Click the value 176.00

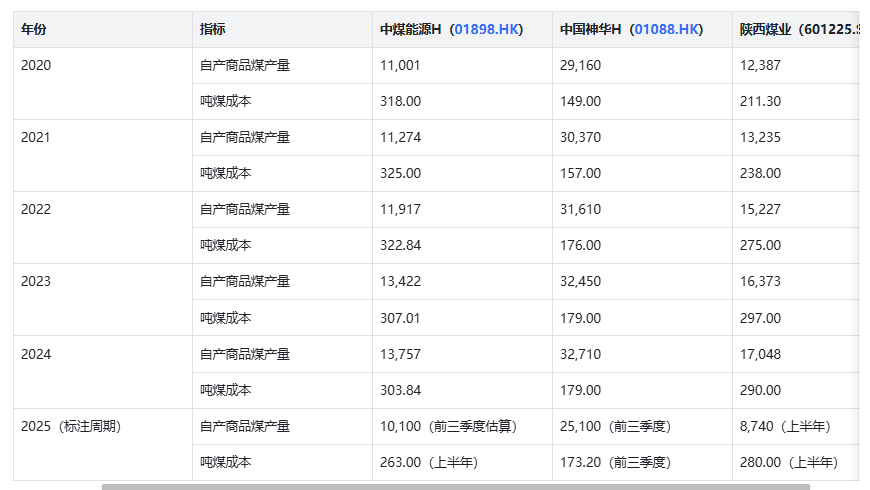(x=580, y=245)
